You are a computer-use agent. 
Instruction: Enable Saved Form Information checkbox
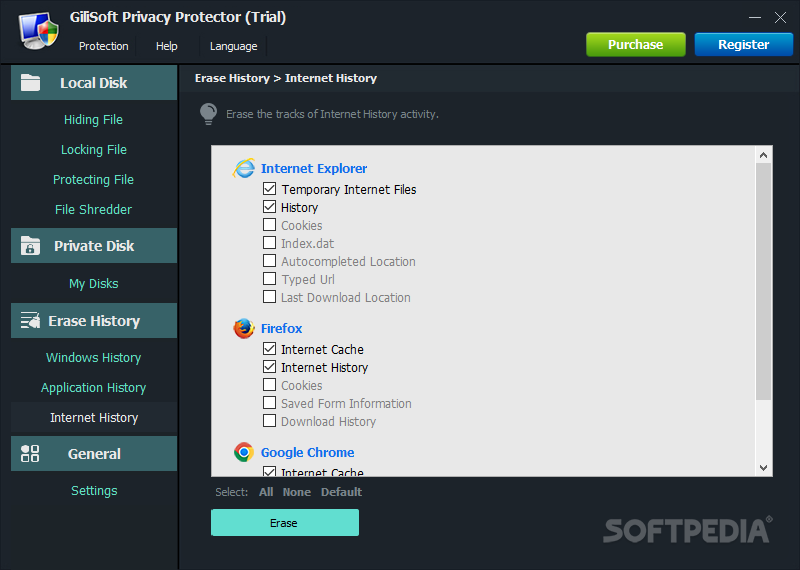[x=269, y=403]
